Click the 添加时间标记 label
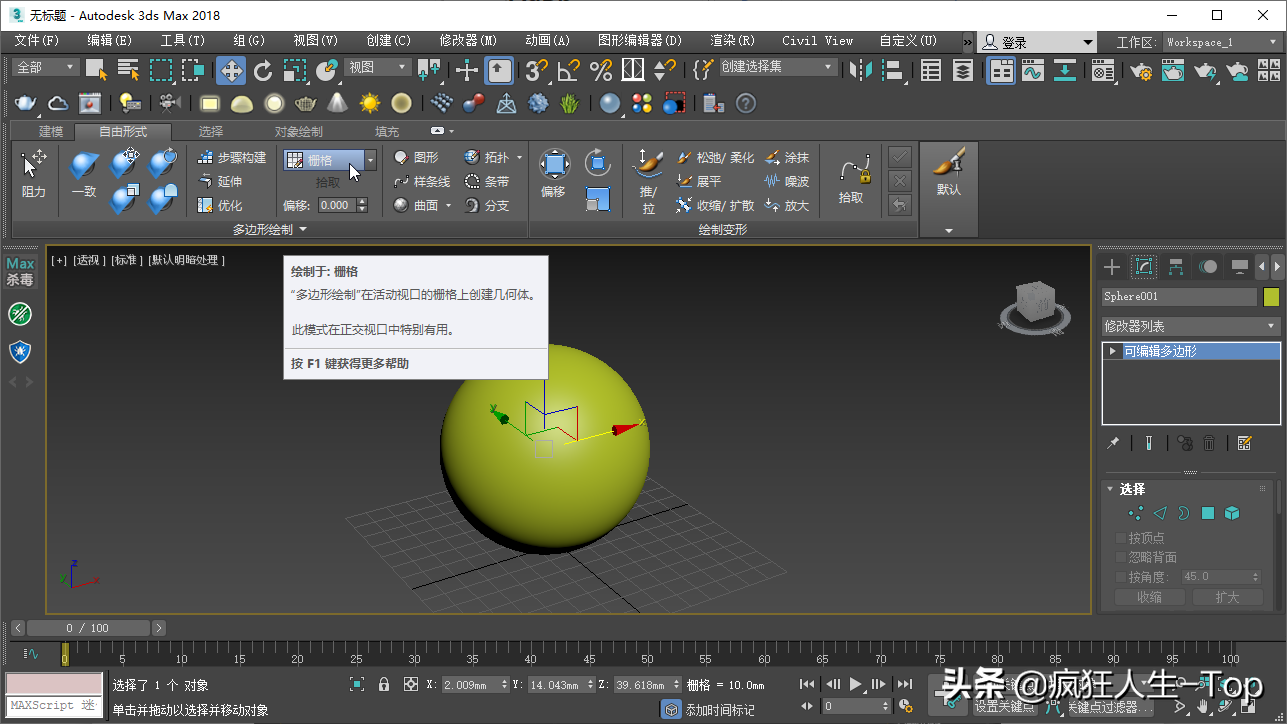This screenshot has width=1287, height=724. 720,710
